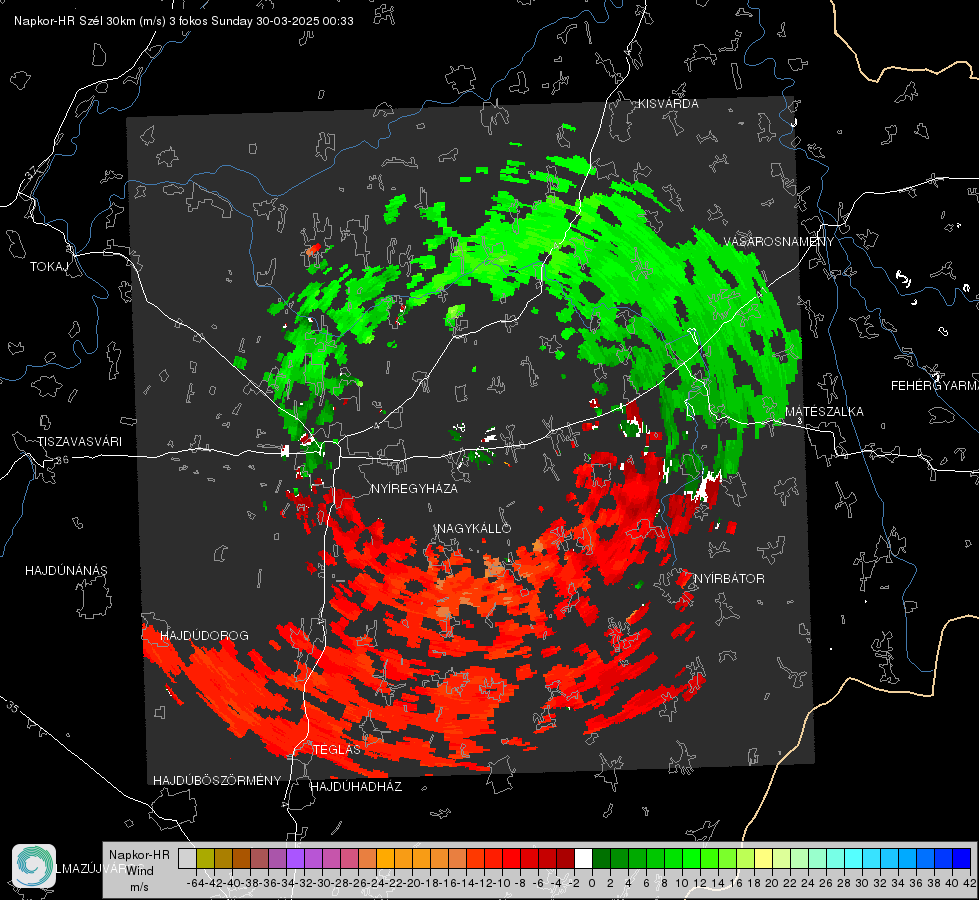979x900 pixels.
Task: Click the HAJDÚHADHÁZ town label
Action: tap(356, 787)
